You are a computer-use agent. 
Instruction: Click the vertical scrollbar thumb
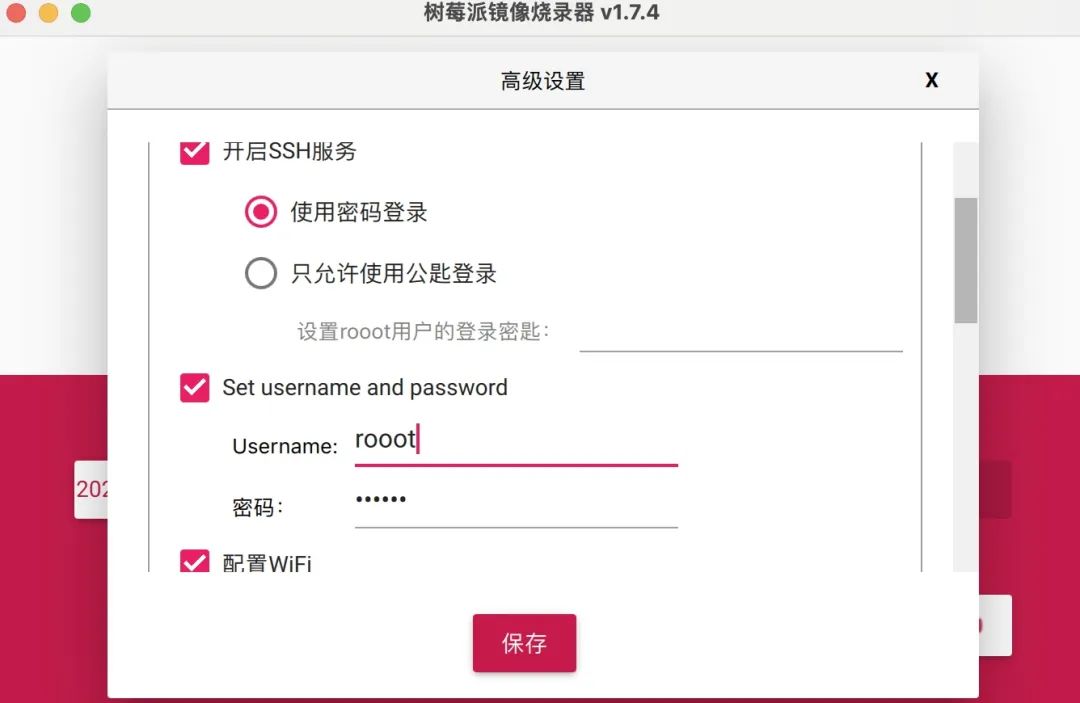point(965,260)
